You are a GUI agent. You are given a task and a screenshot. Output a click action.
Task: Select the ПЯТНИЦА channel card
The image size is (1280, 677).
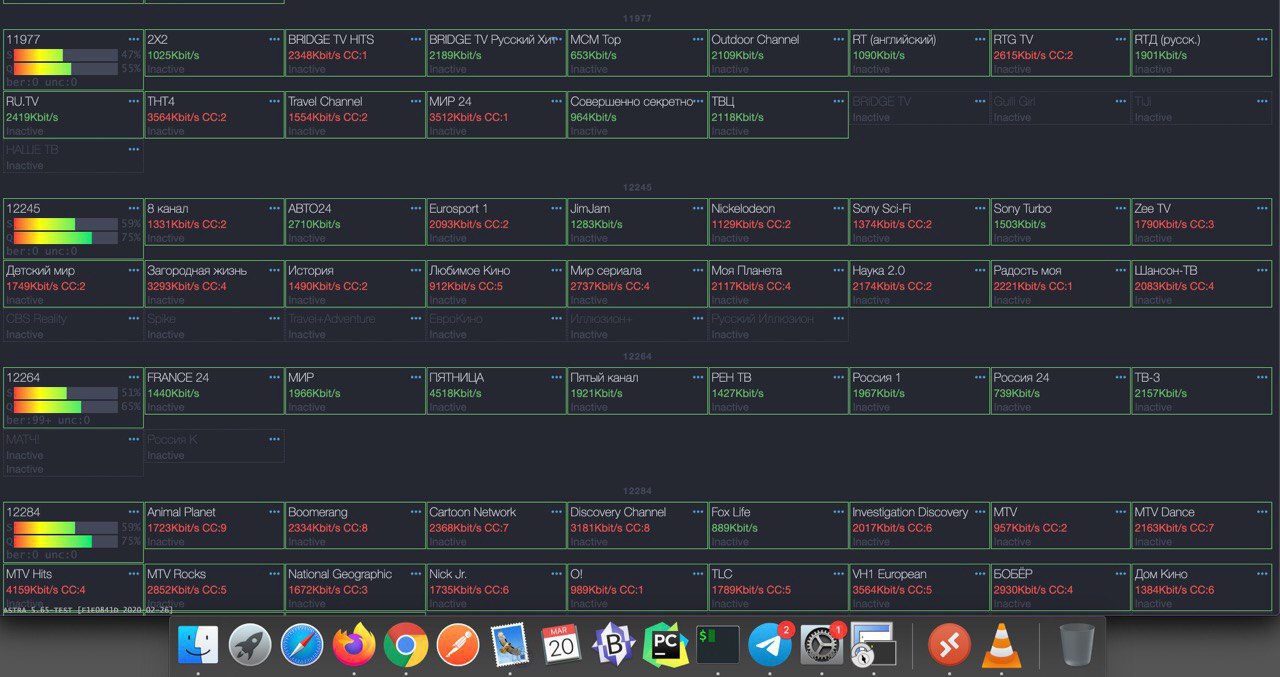tap(496, 392)
